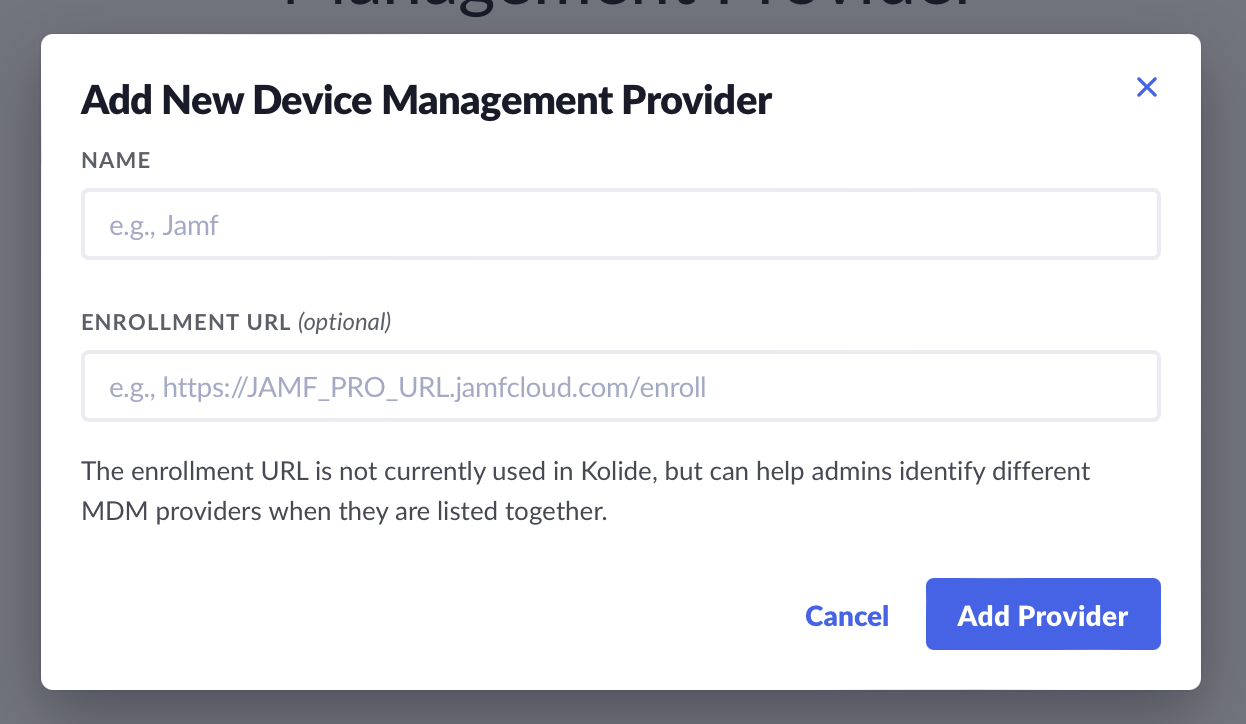Viewport: 1246px width, 724px height.
Task: Click the dialog title heading text
Action: 426,100
